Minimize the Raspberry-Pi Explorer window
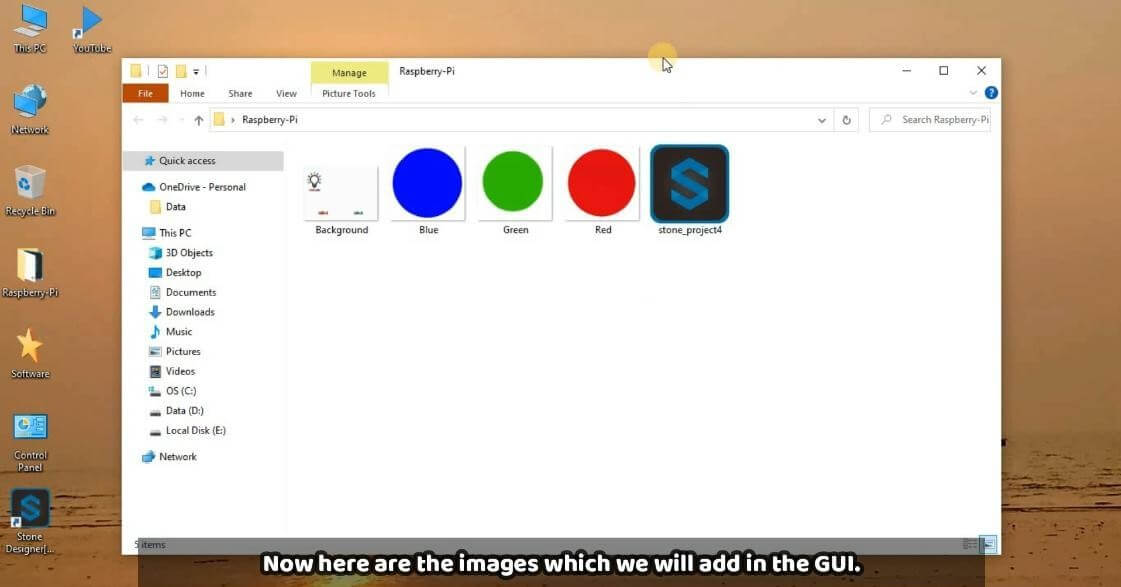The height and width of the screenshot is (587, 1121). pos(907,71)
